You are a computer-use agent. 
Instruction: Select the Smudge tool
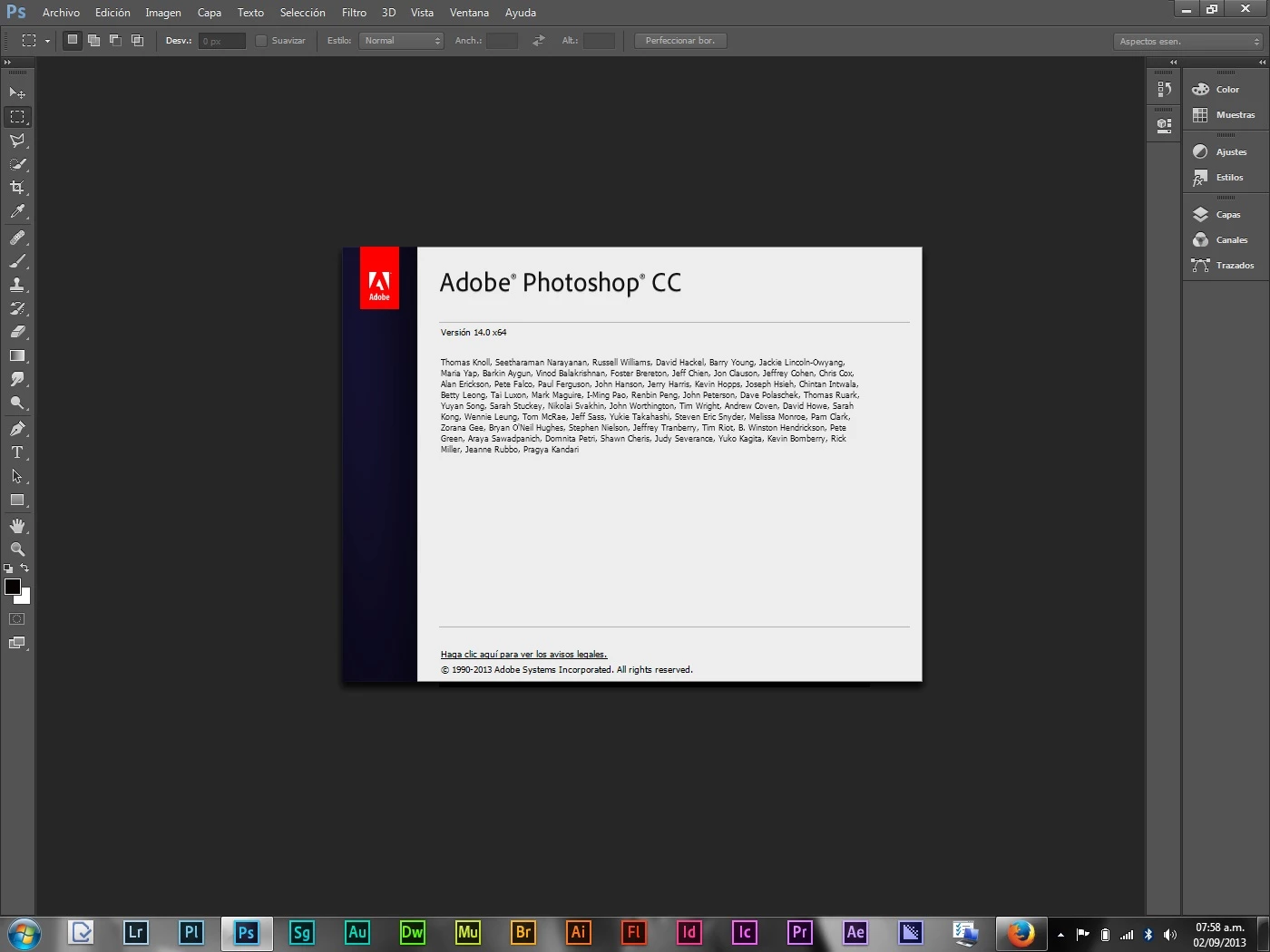click(x=17, y=379)
